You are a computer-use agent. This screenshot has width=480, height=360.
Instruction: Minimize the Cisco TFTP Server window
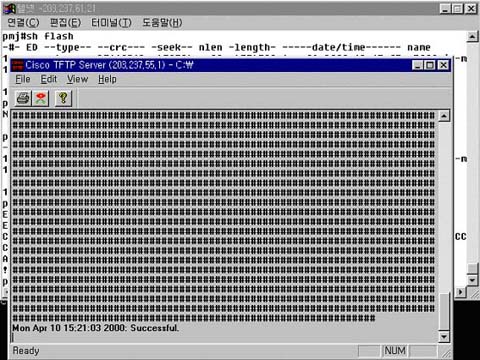pos(418,65)
